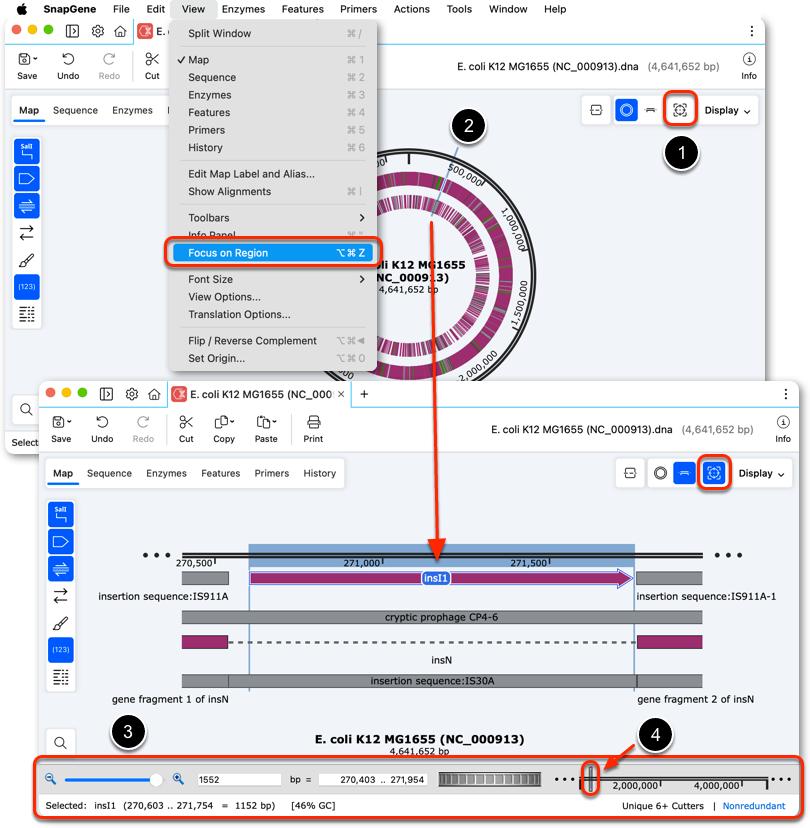This screenshot has width=810, height=828.
Task: Select circular map view in back window
Action: (x=626, y=110)
